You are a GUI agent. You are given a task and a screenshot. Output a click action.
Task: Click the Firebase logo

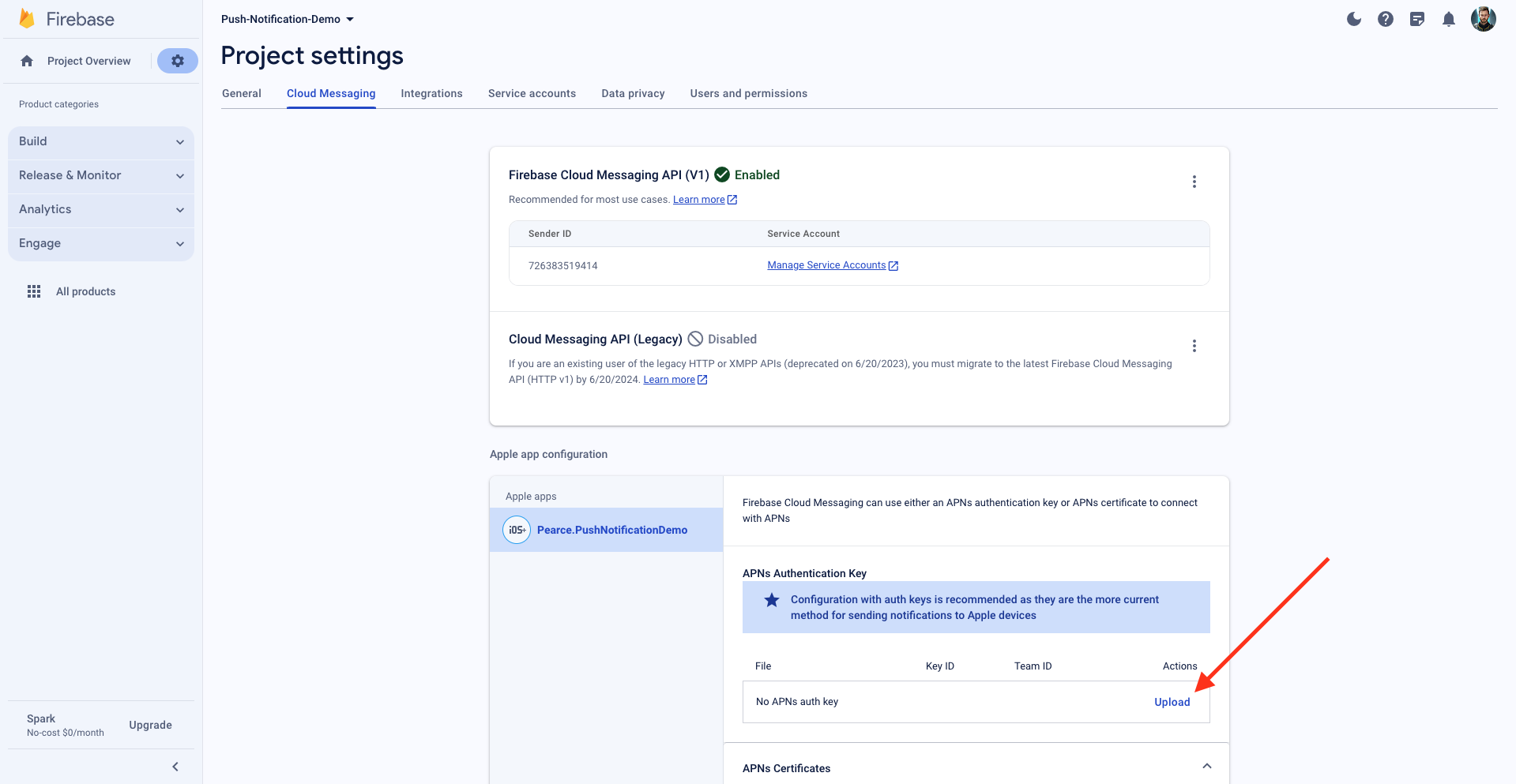tap(67, 19)
